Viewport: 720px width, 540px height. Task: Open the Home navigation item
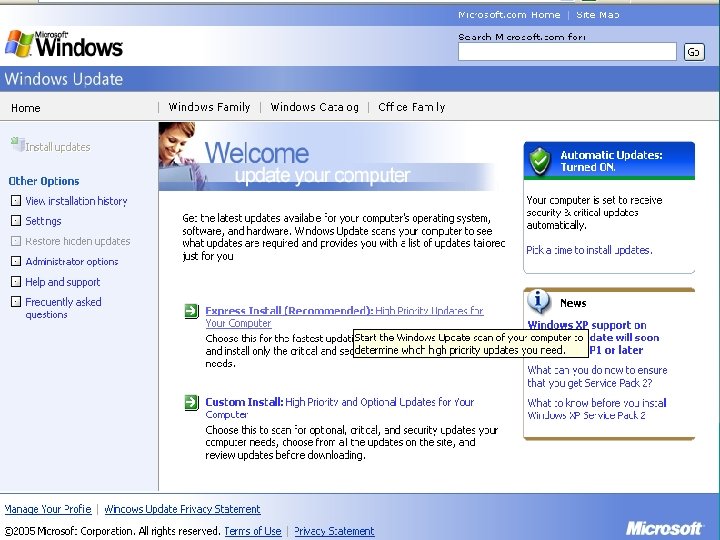pos(26,108)
